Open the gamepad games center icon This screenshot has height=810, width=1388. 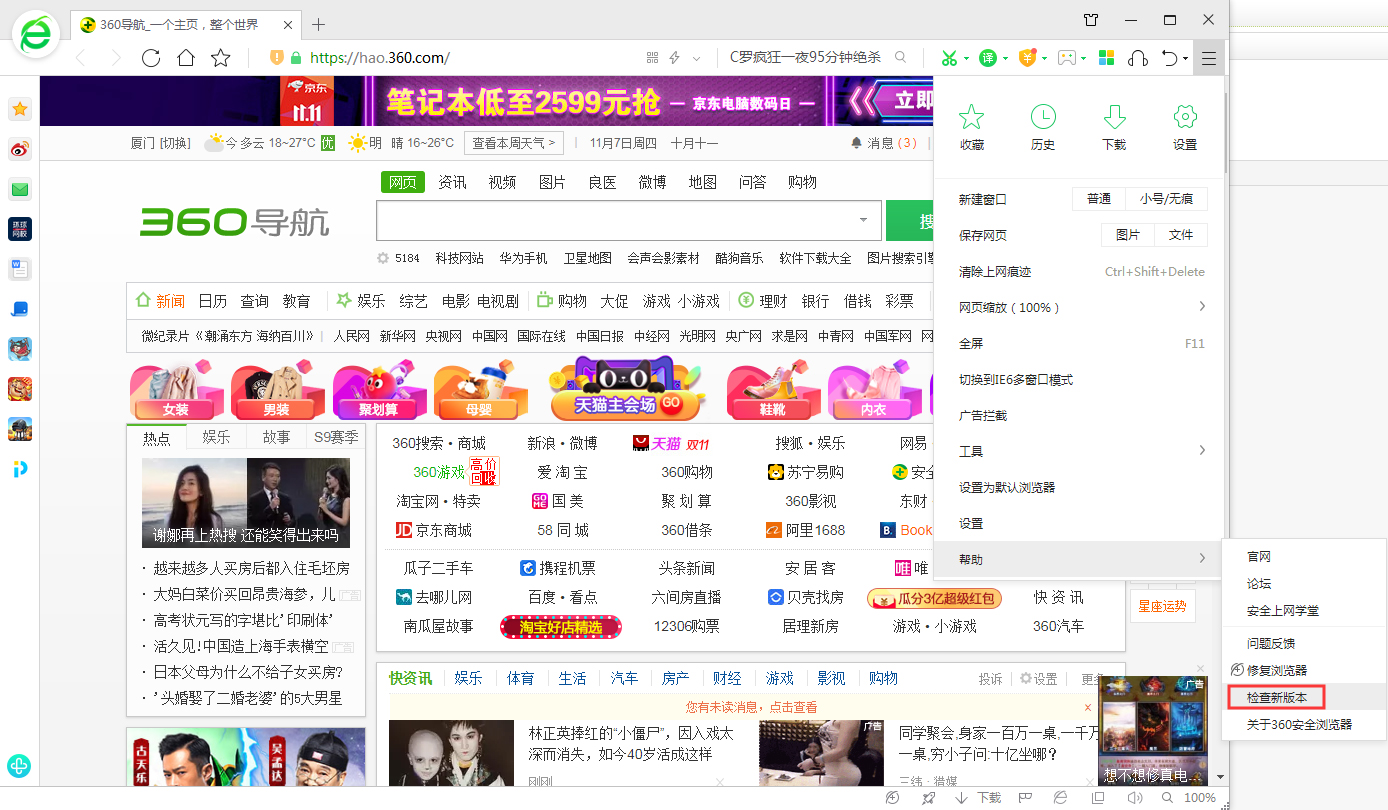pyautogui.click(x=1066, y=57)
